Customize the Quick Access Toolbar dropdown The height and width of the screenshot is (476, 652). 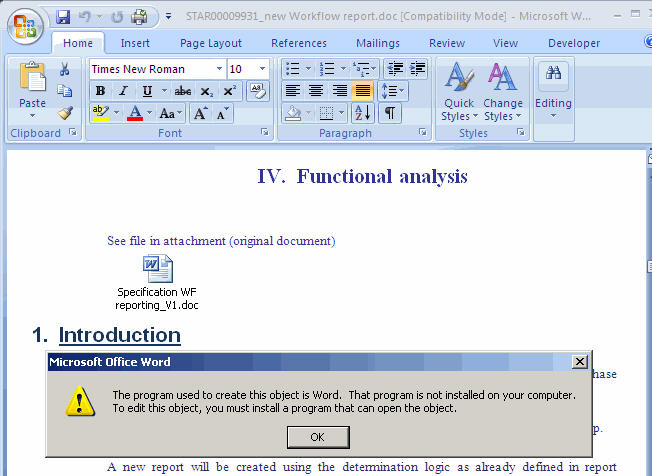pos(168,17)
